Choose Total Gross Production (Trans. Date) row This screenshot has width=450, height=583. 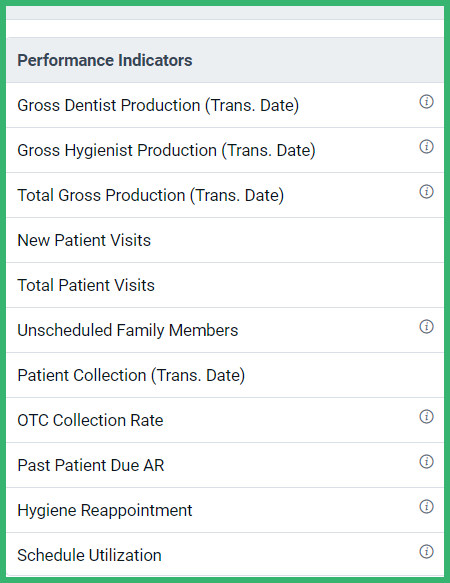[225, 195]
